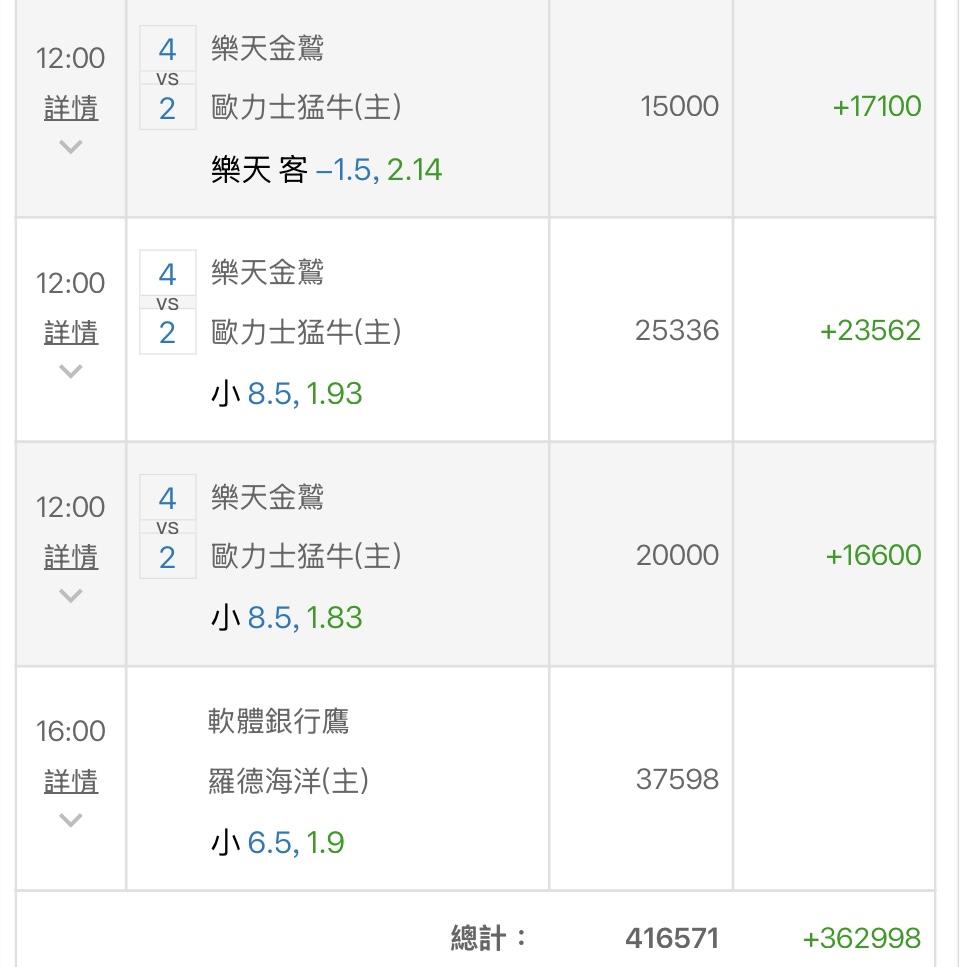Select 小 8.5, 1.83 bet line

point(287,618)
